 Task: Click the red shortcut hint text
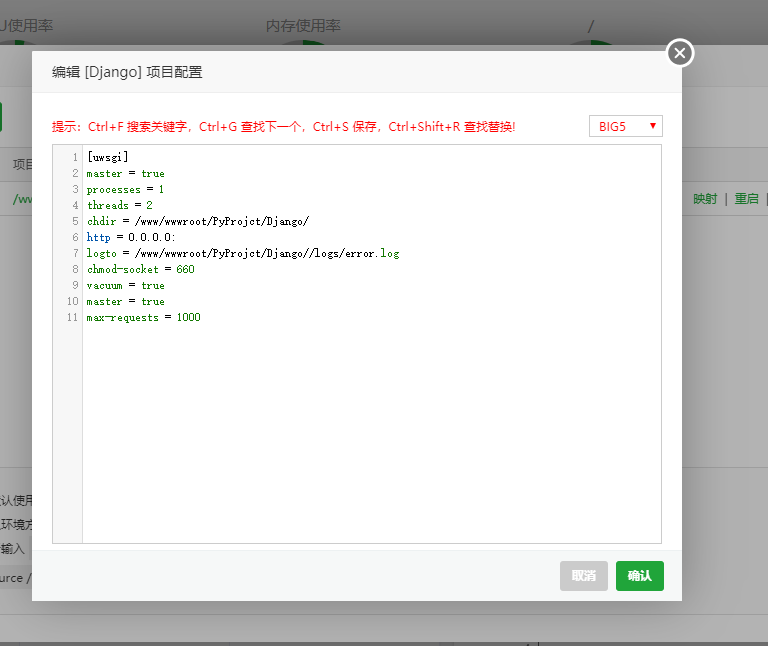coord(283,127)
